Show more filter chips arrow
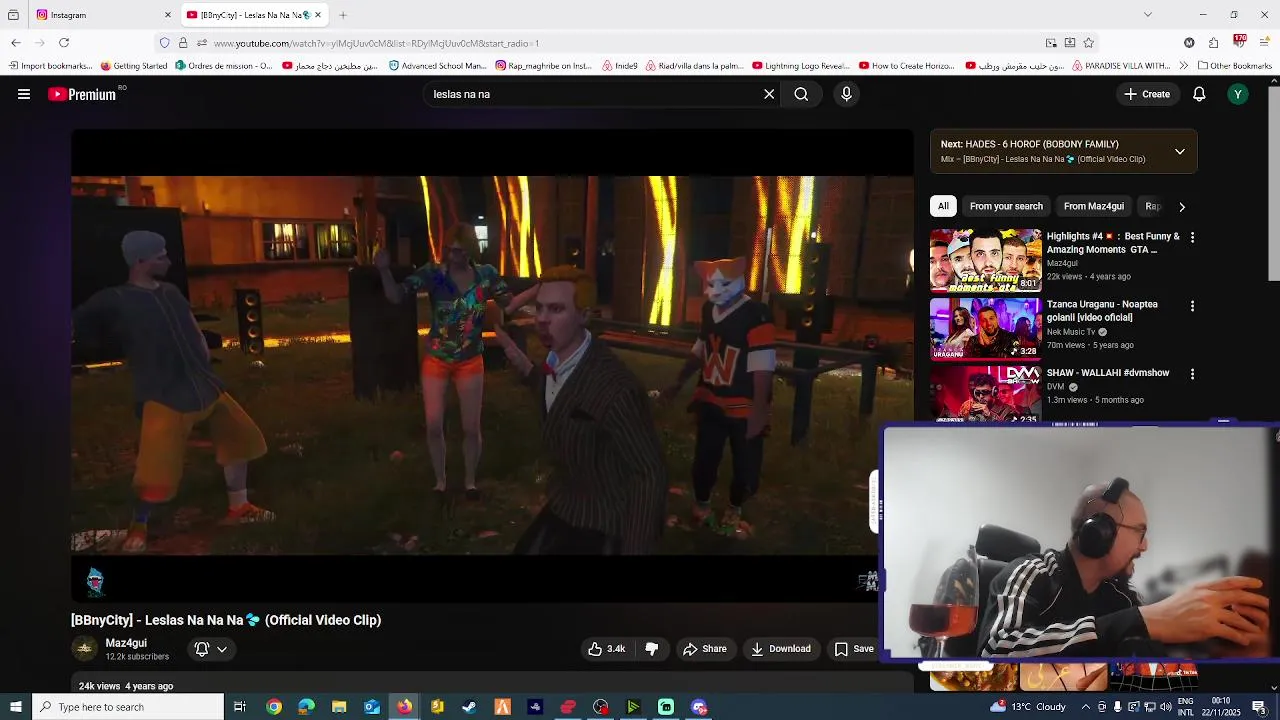The image size is (1280, 720). tap(1182, 207)
